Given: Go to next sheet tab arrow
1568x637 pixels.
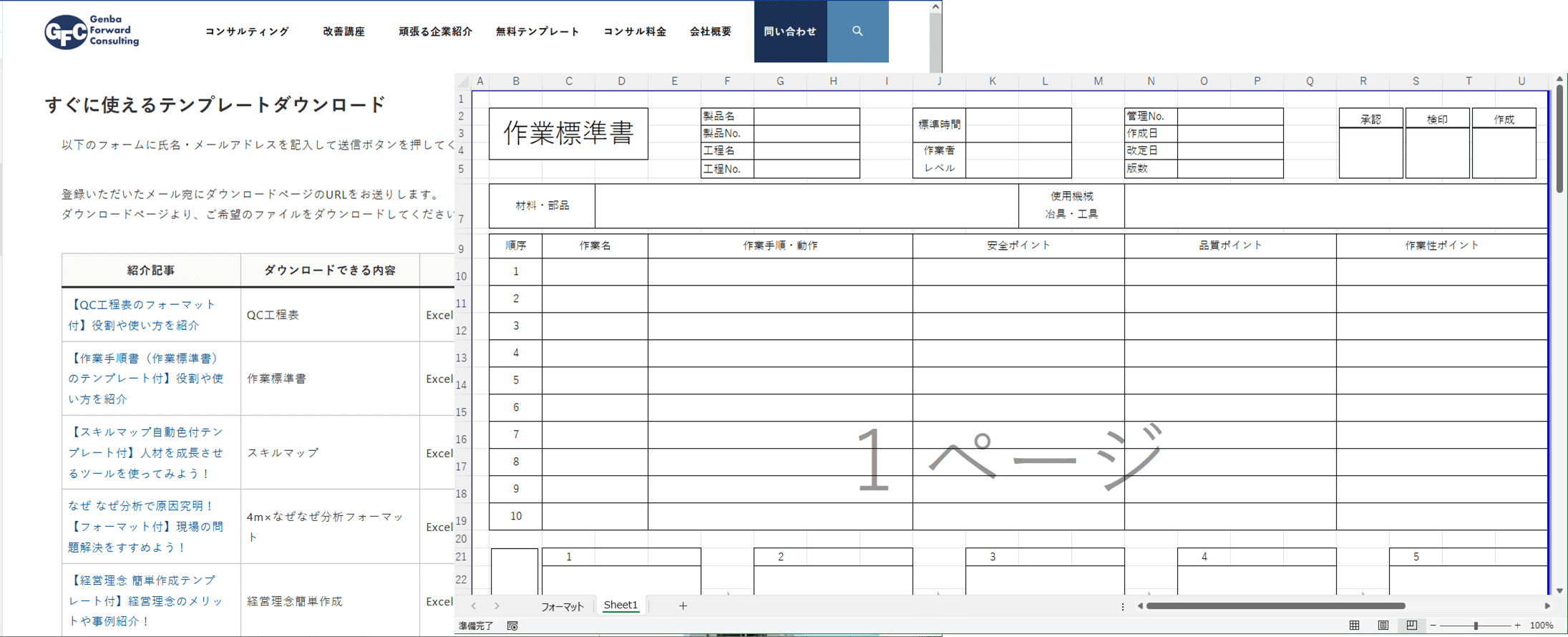Looking at the screenshot, I should coord(497,606).
